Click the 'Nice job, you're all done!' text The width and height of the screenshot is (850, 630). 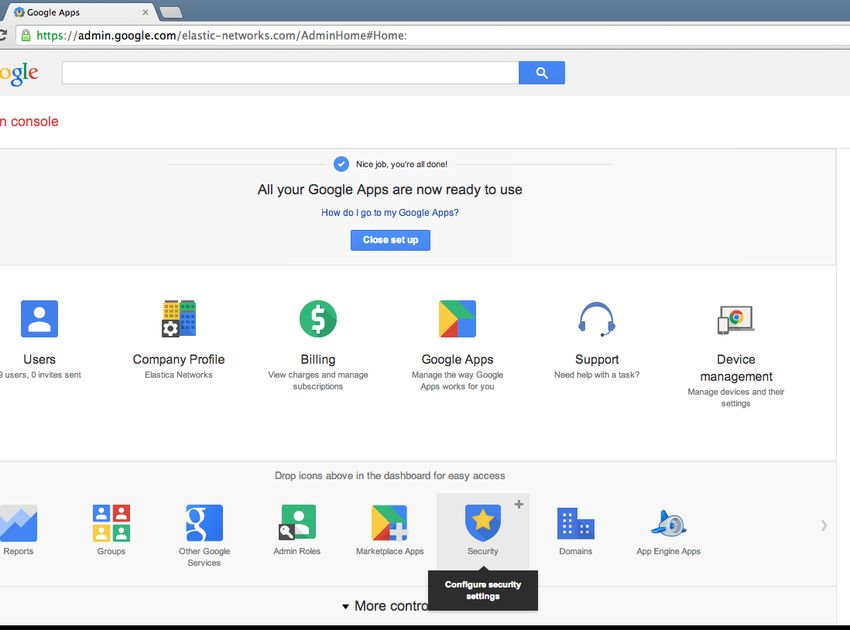click(402, 164)
